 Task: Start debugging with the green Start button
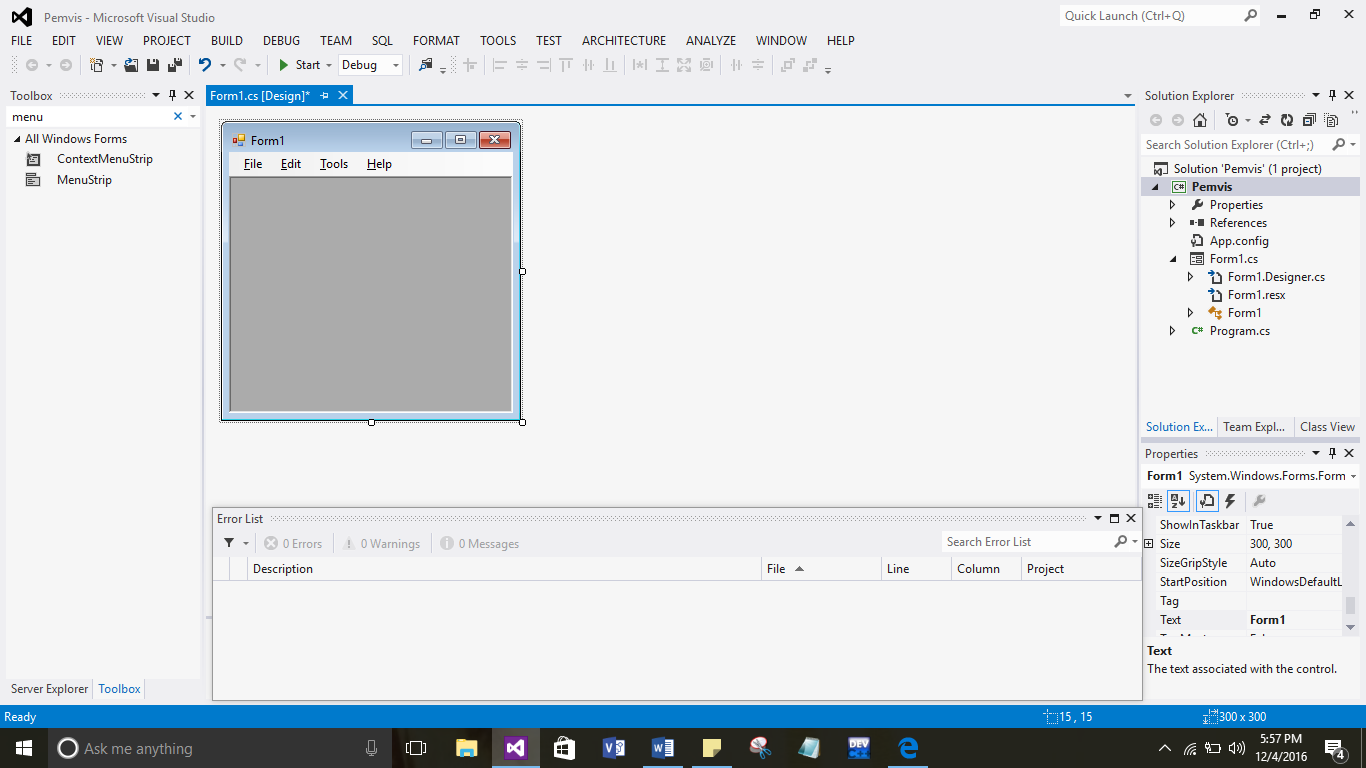(x=299, y=65)
